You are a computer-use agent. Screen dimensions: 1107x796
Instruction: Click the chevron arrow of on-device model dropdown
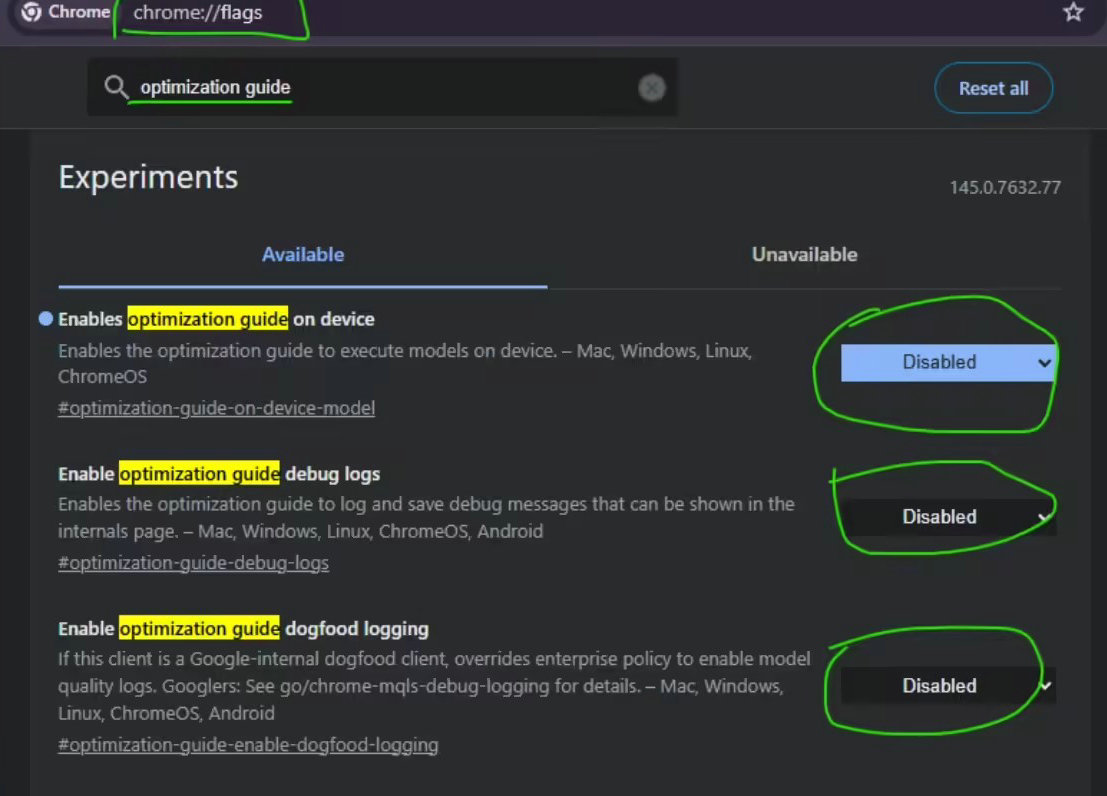1044,363
